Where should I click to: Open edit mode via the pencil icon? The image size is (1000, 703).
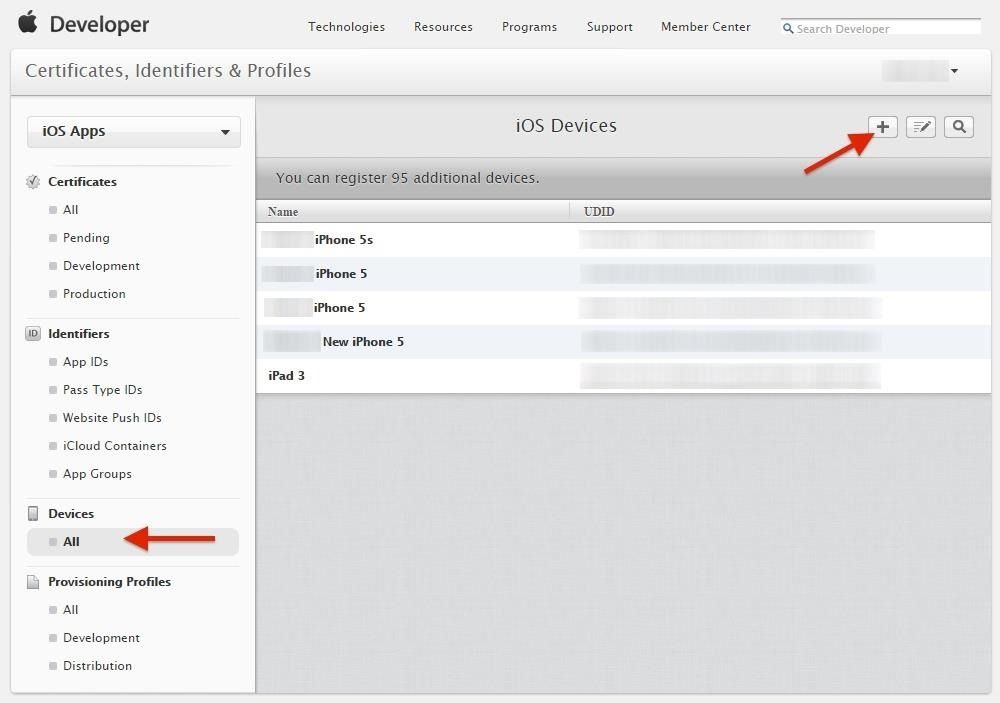pos(920,127)
